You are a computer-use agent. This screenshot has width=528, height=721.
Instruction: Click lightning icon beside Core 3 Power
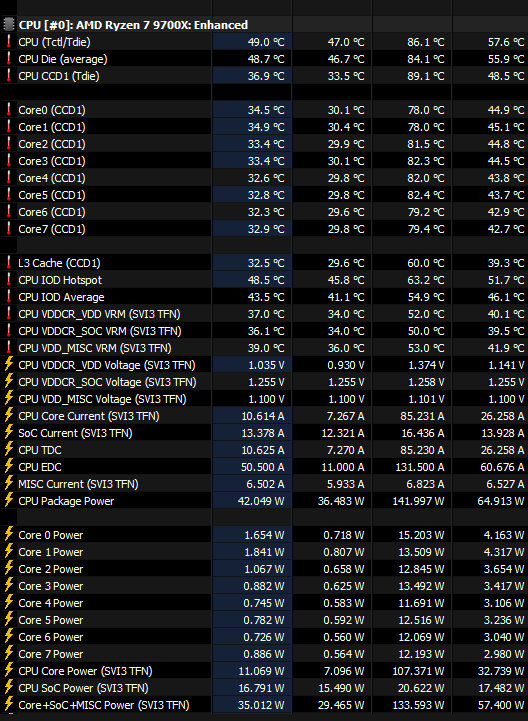point(9,586)
